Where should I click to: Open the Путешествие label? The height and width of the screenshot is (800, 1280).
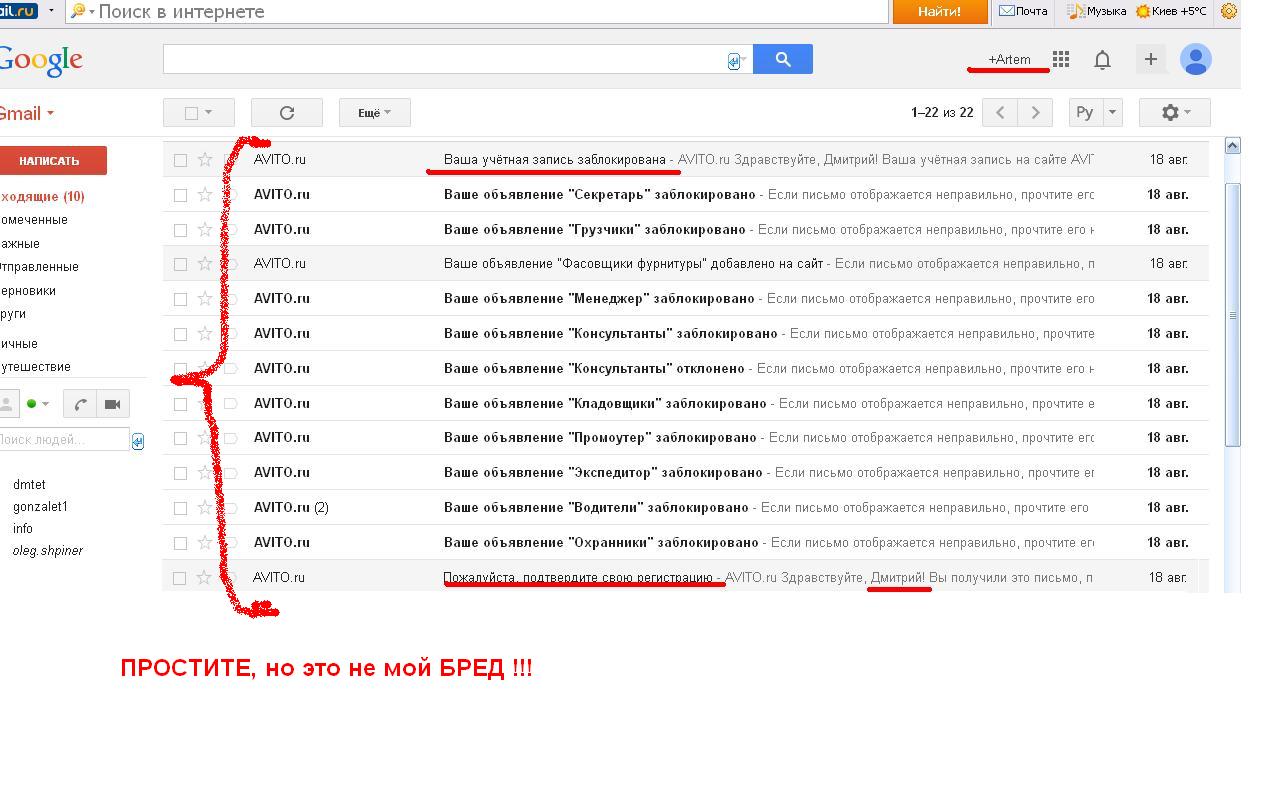pyautogui.click(x=35, y=367)
